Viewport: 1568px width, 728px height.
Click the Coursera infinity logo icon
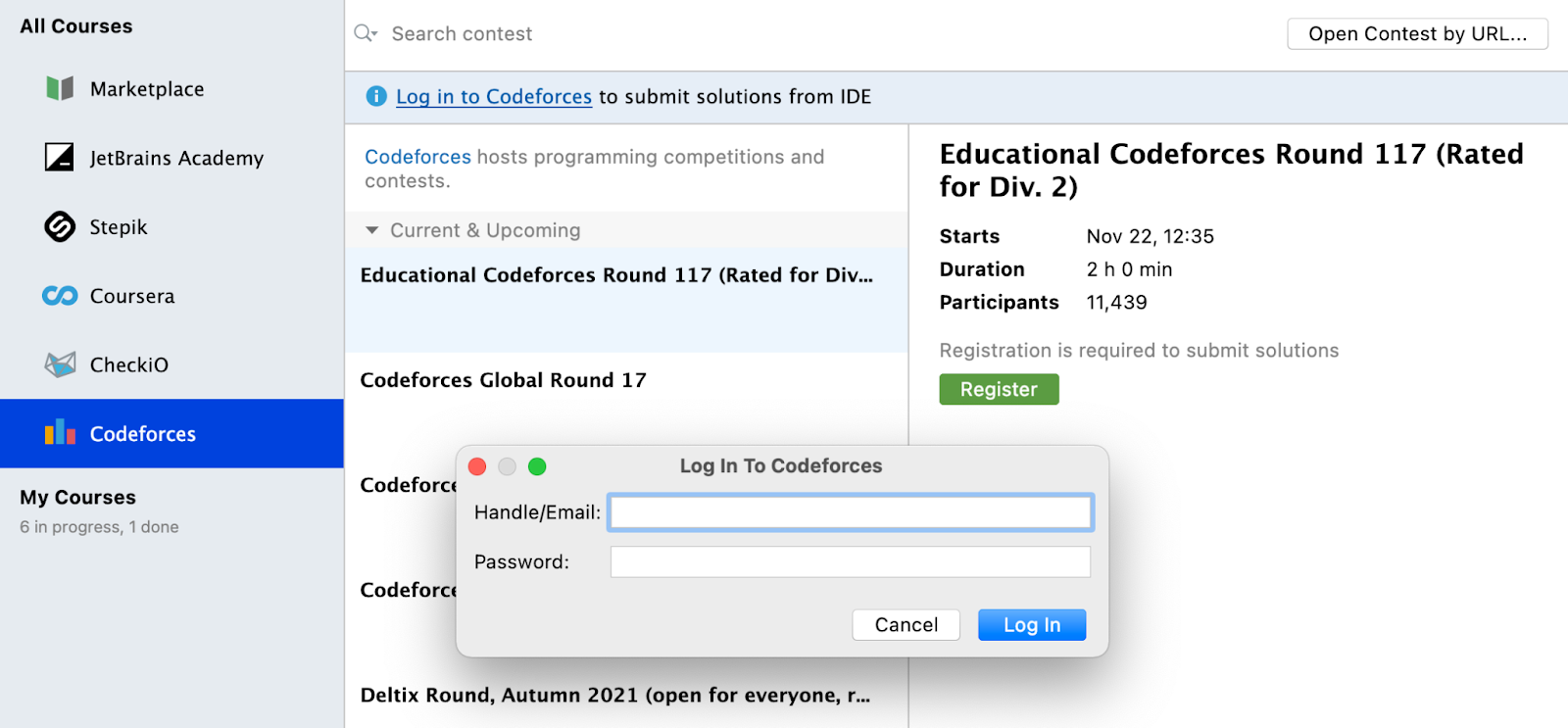tap(60, 296)
